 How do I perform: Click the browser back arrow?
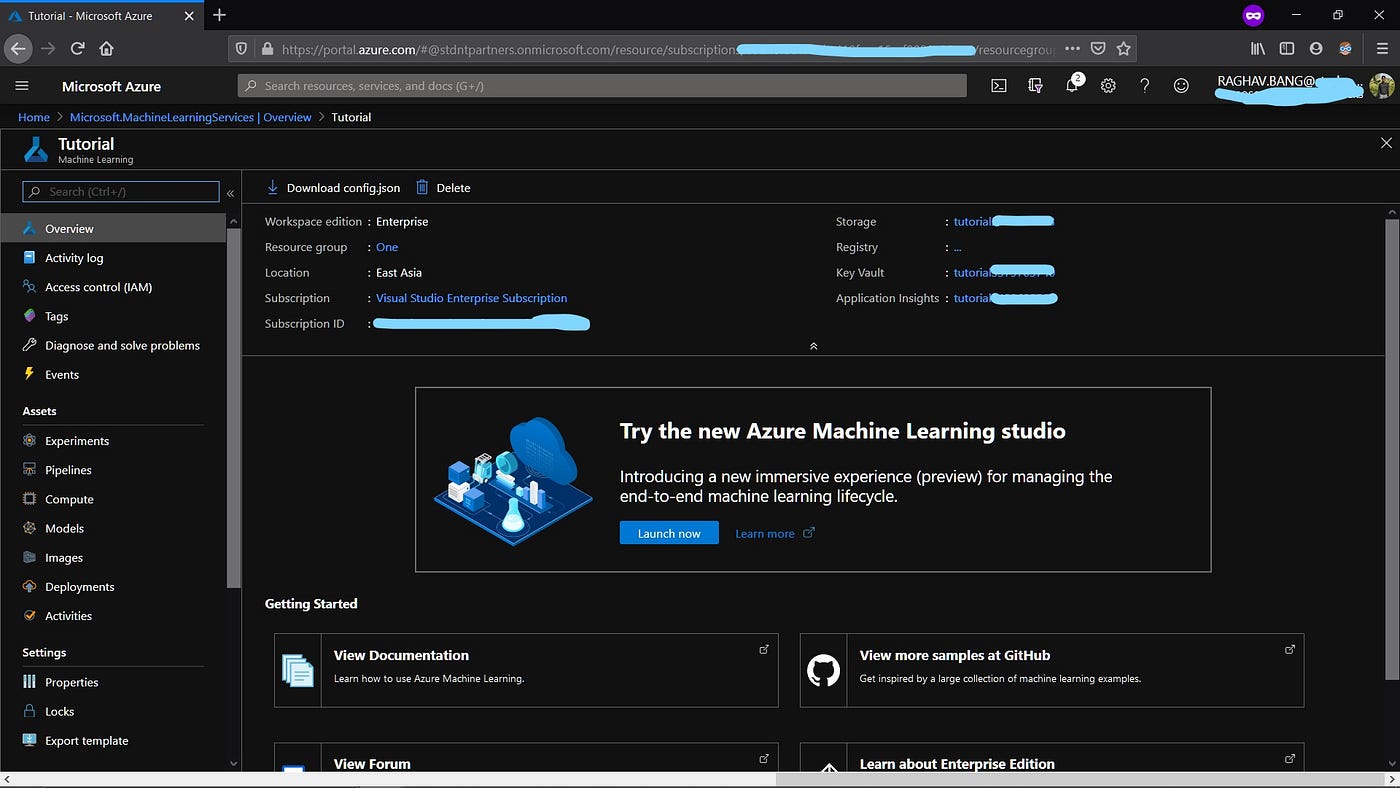coord(18,48)
